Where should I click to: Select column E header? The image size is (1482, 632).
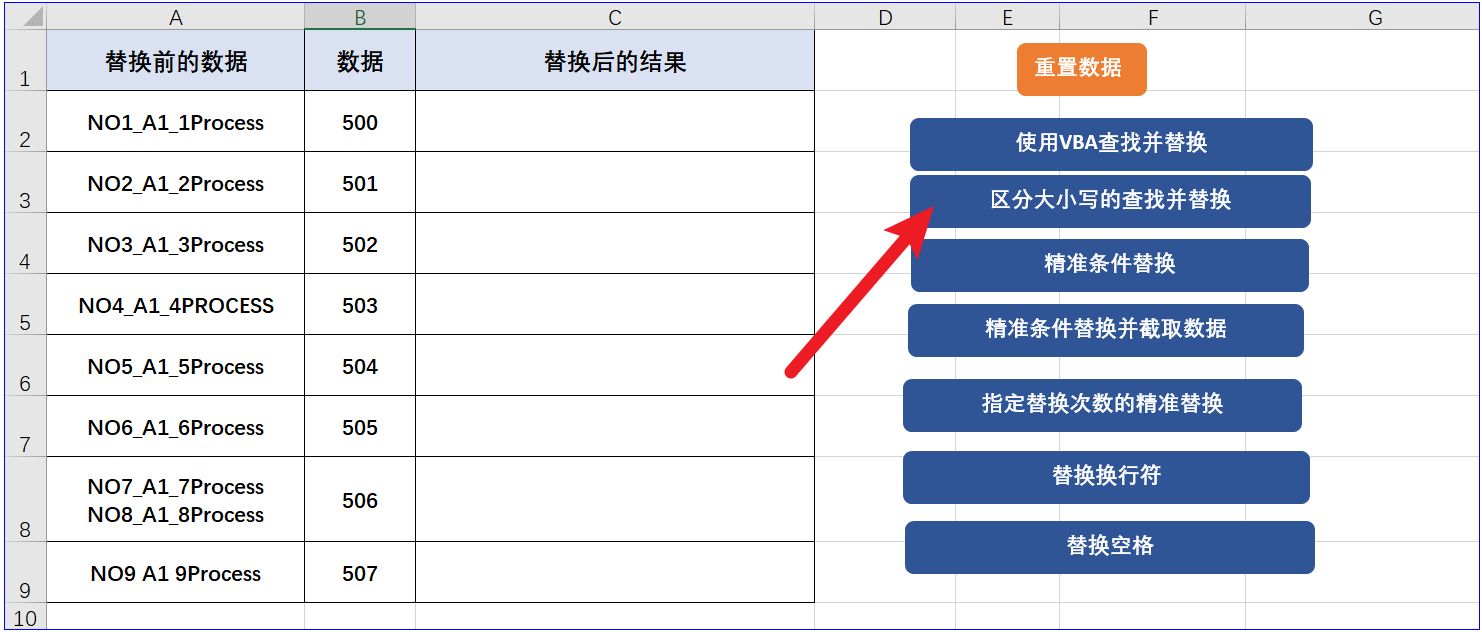(1007, 17)
